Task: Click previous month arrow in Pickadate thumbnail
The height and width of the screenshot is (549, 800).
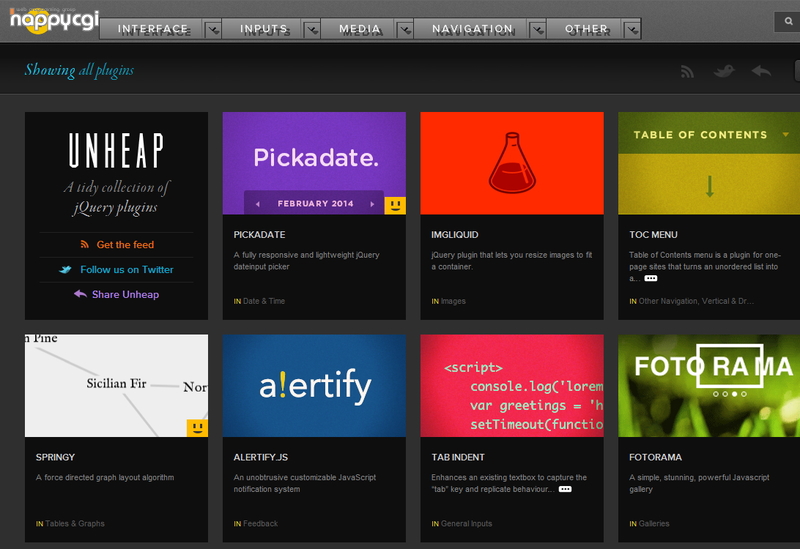Action: pyautogui.click(x=258, y=204)
